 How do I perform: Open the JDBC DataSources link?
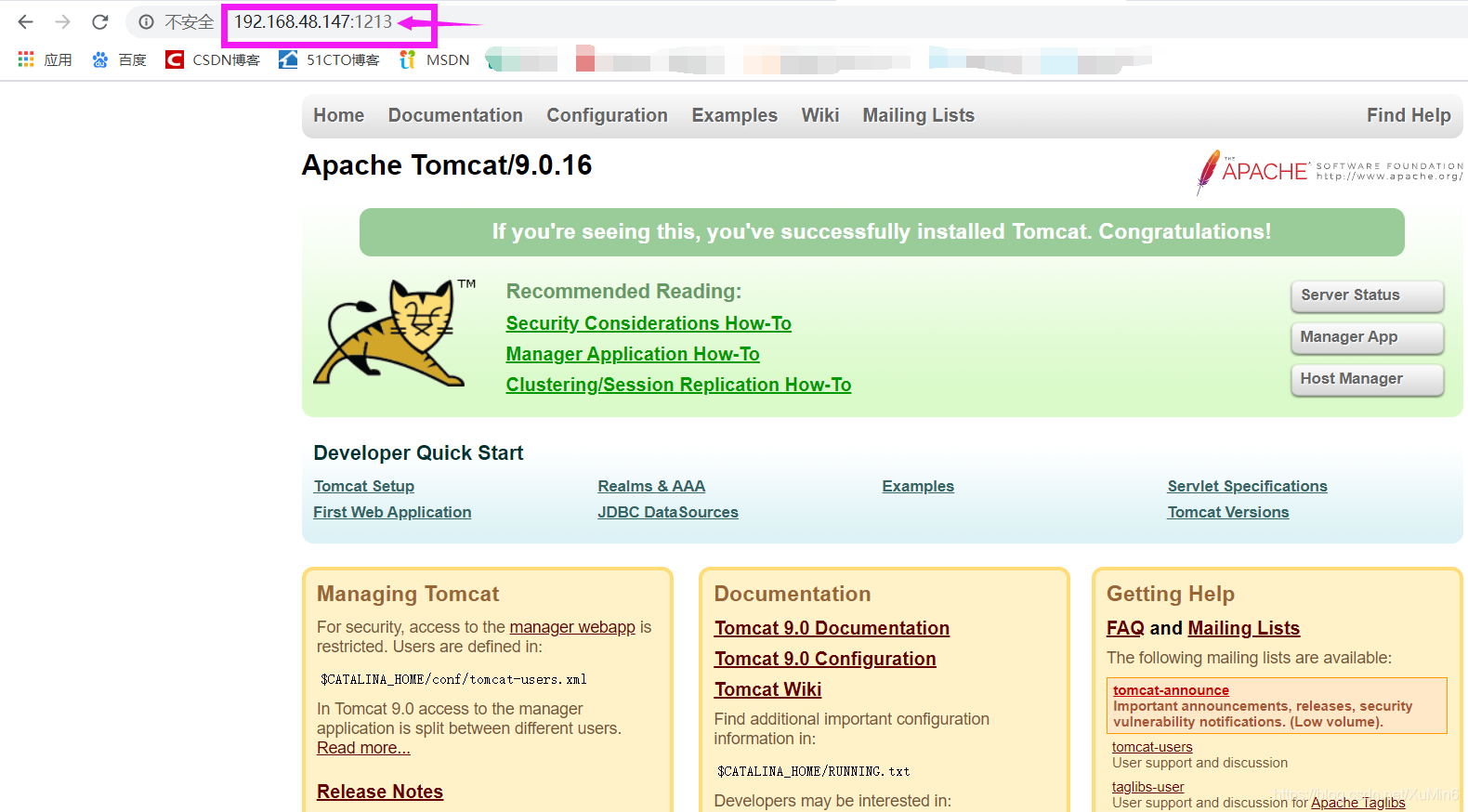pos(668,512)
